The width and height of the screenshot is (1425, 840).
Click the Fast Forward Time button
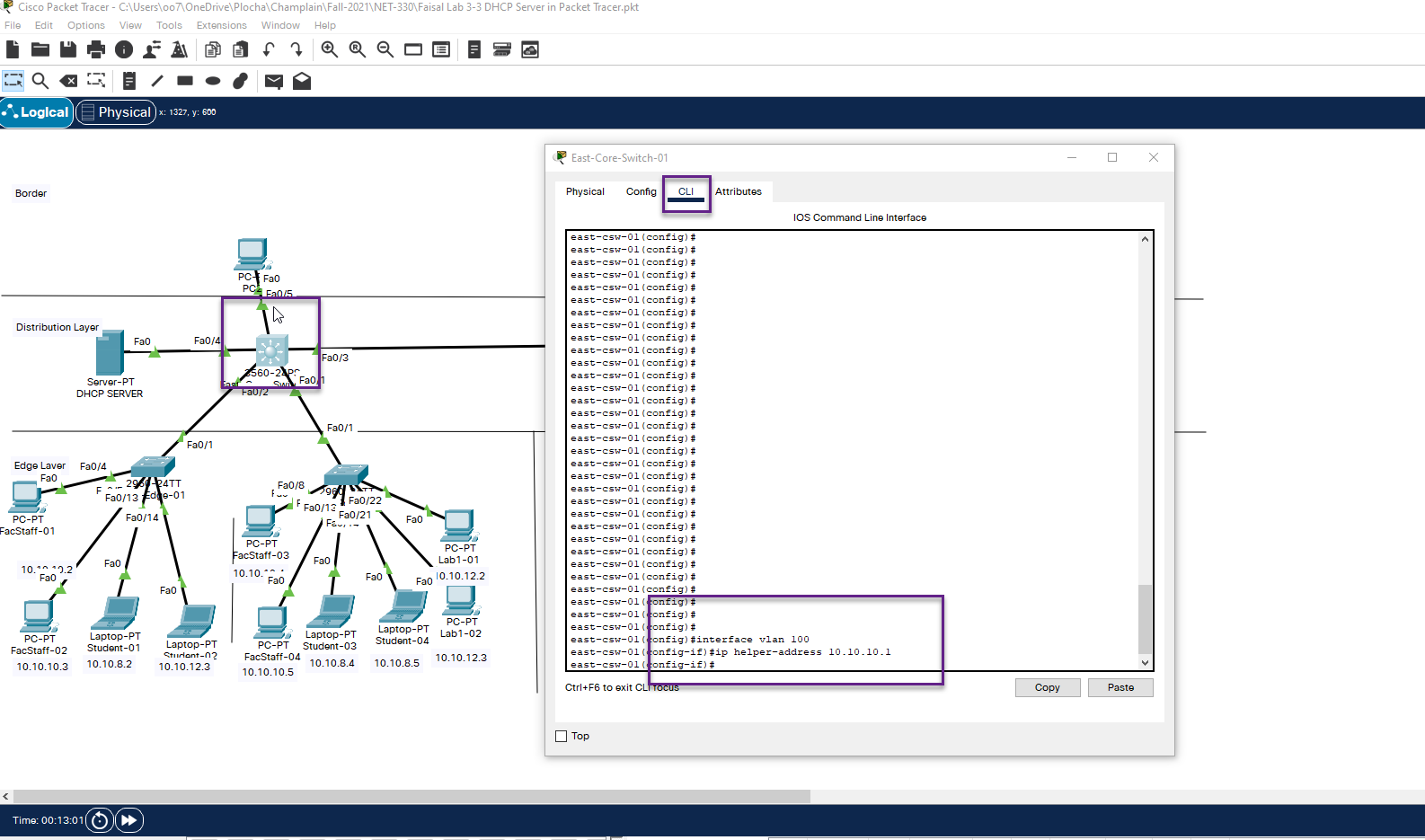point(129,820)
